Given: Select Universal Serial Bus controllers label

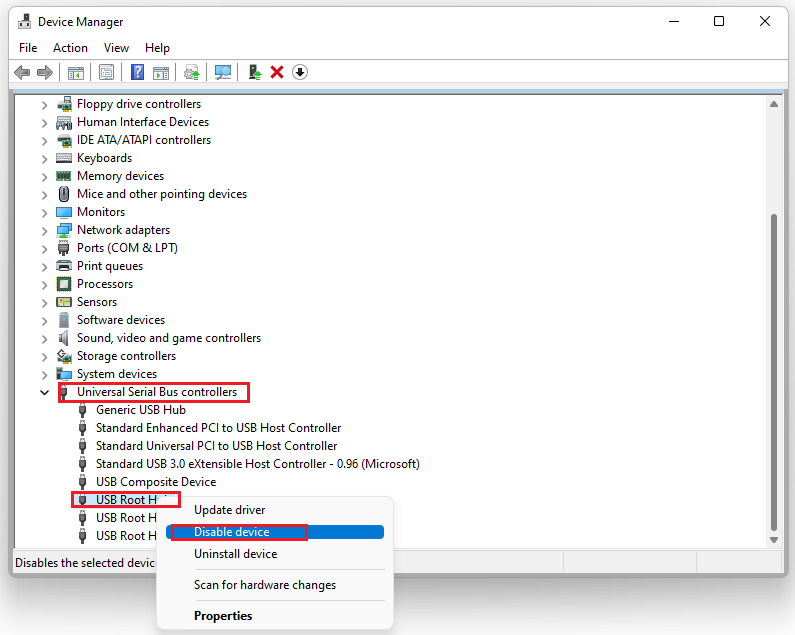Looking at the screenshot, I should (157, 392).
